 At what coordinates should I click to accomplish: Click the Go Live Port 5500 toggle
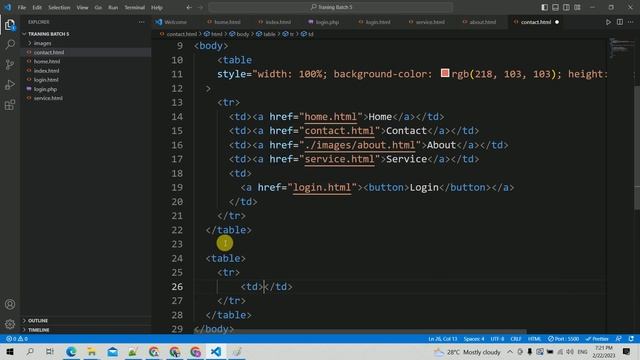click(564, 339)
